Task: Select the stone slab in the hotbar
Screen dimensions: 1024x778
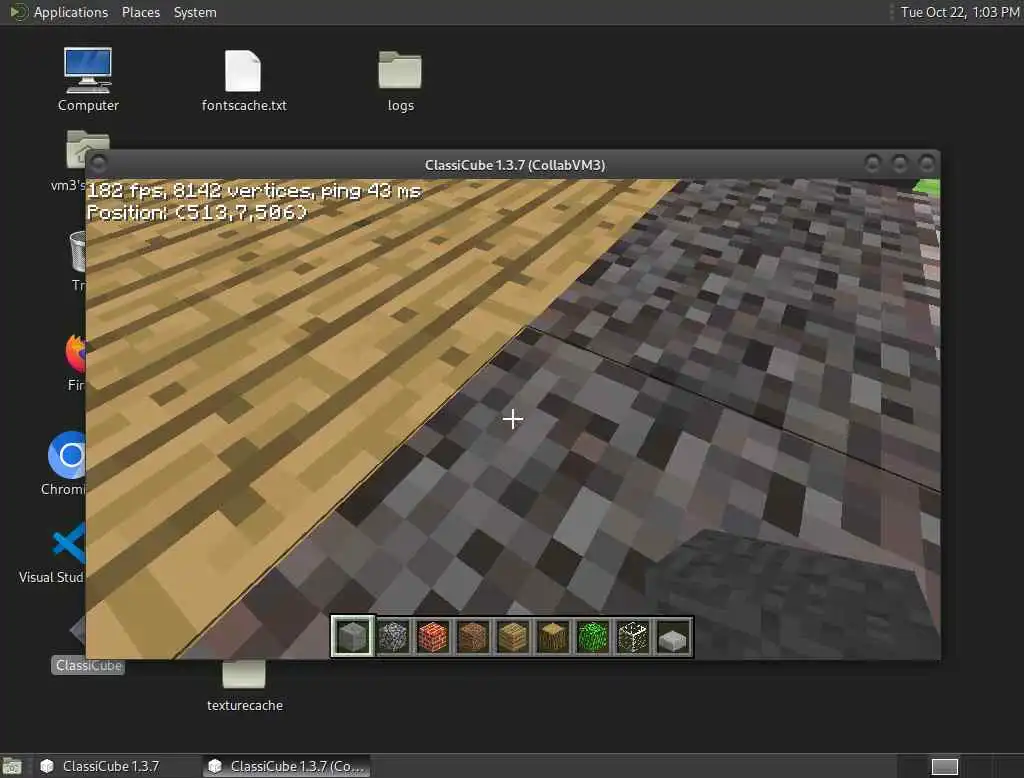Action: pos(672,638)
